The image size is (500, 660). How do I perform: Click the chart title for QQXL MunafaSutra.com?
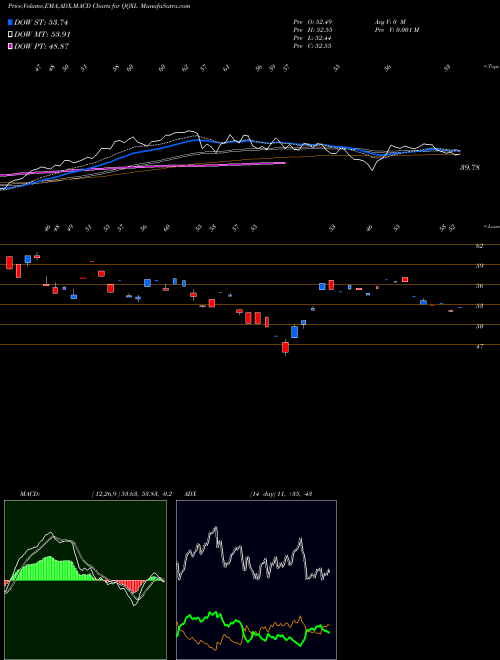coord(96,6)
